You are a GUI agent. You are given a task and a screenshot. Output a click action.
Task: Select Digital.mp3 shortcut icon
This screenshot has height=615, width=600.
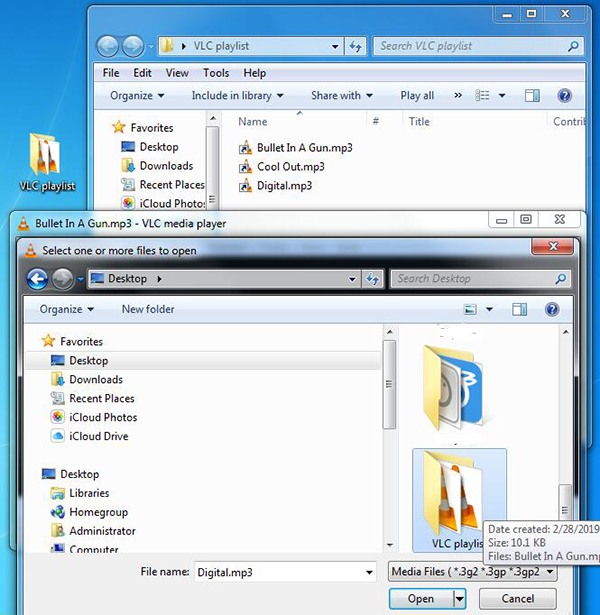tap(245, 186)
